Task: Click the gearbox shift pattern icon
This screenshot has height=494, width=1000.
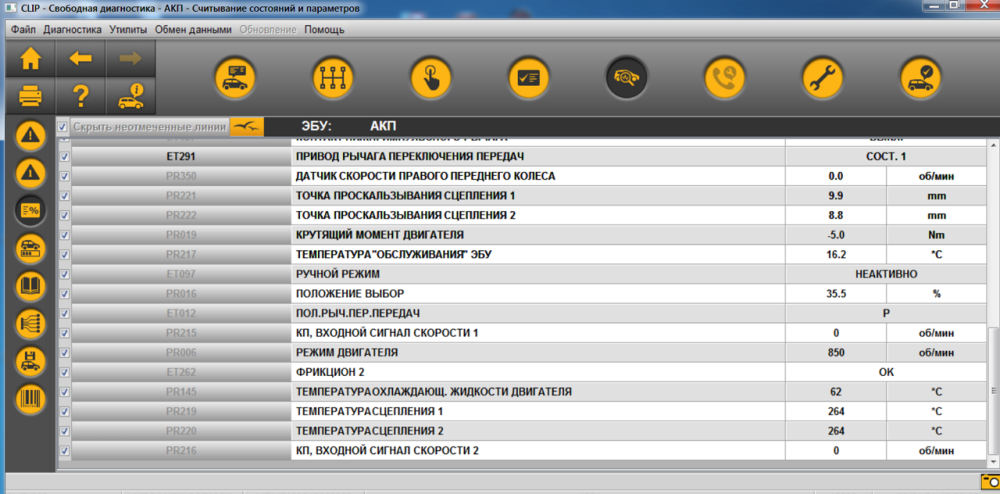Action: pos(332,78)
